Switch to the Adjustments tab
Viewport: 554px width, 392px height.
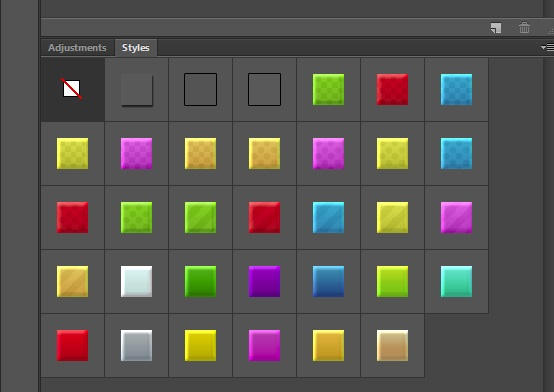tap(77, 48)
